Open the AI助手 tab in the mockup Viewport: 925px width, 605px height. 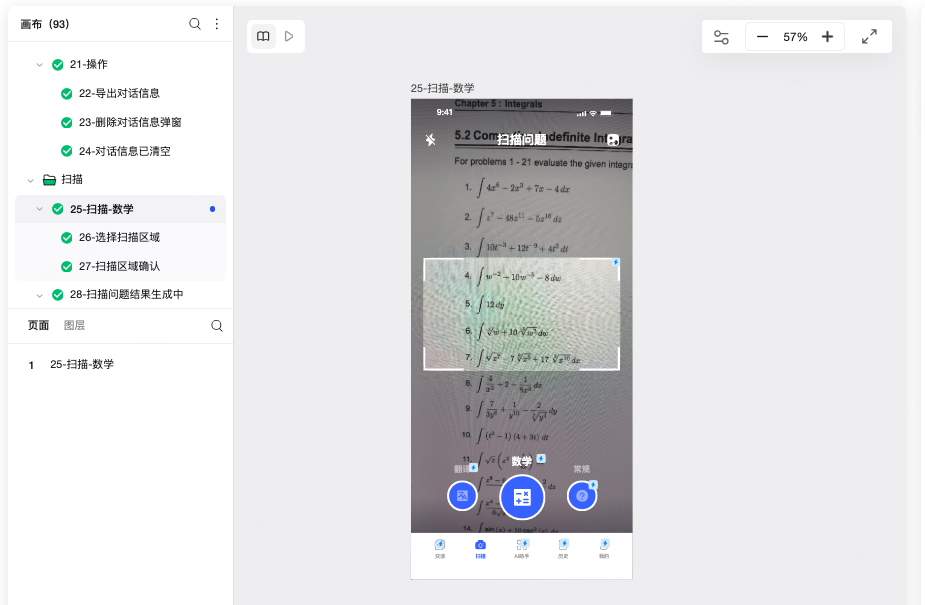522,548
